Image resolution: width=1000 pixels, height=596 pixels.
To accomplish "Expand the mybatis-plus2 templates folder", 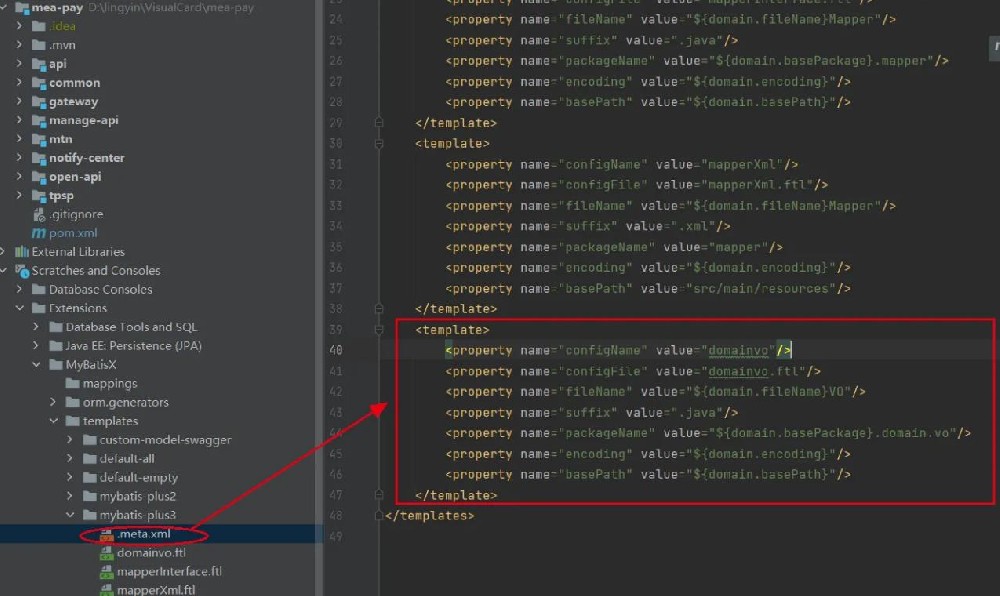I will coord(70,497).
